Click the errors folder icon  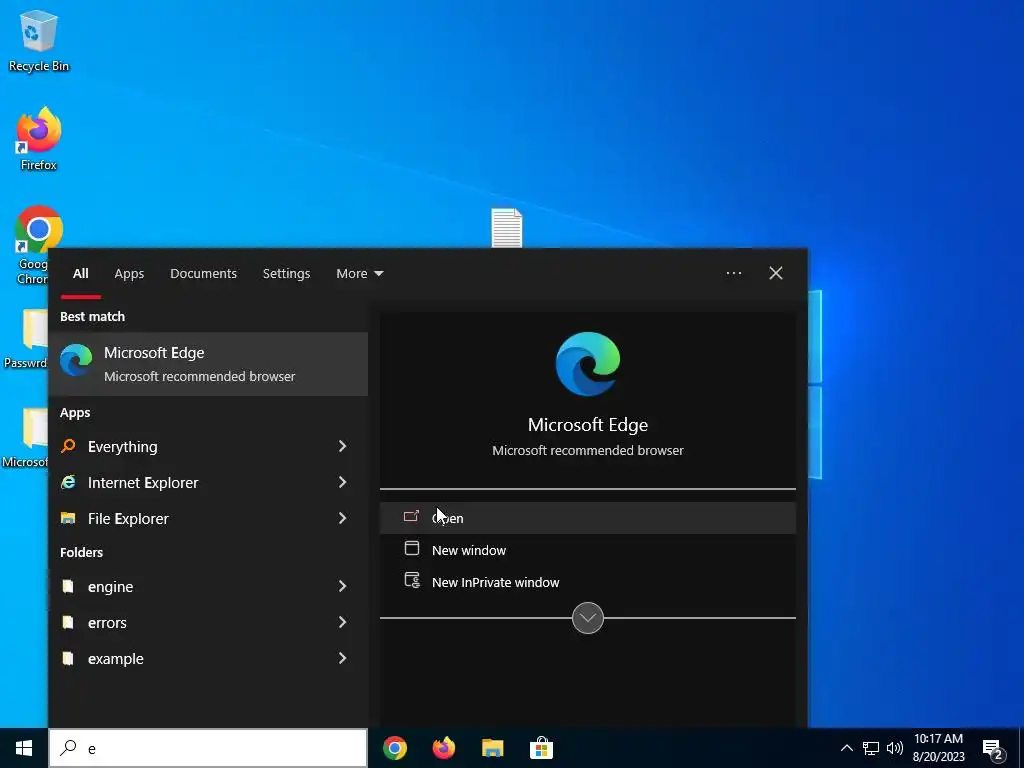point(68,622)
